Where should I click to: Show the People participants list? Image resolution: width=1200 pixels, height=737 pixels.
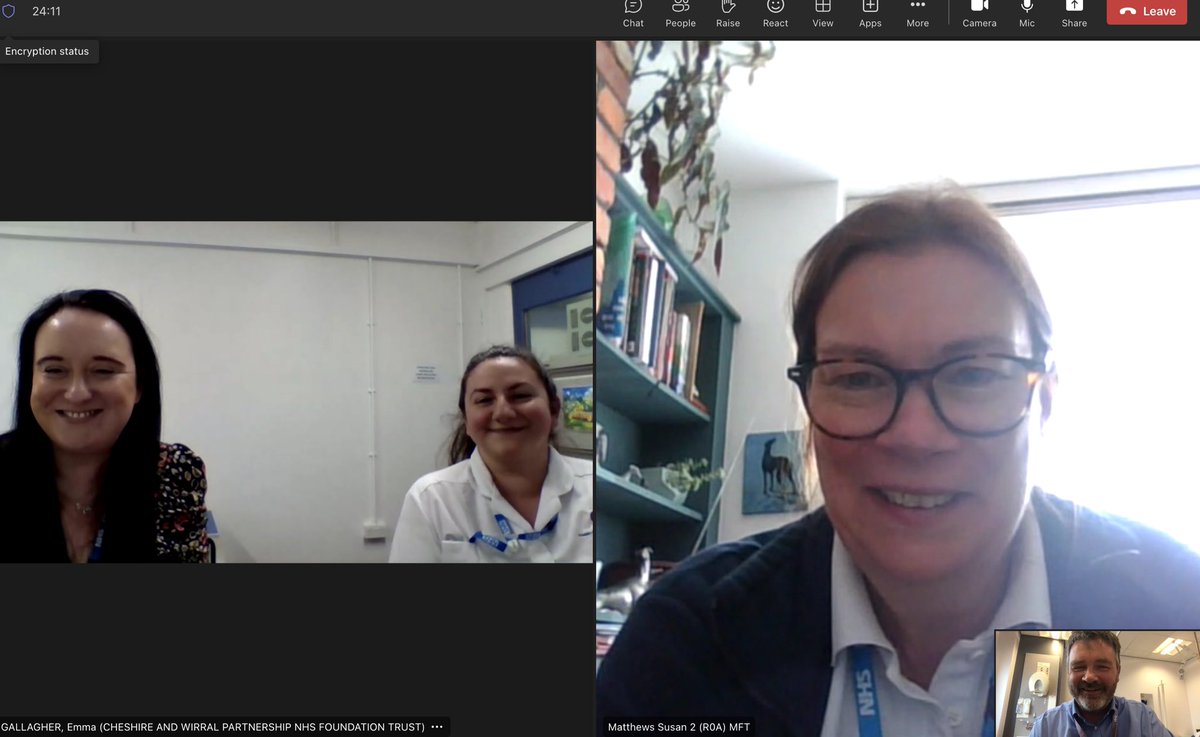click(x=680, y=14)
